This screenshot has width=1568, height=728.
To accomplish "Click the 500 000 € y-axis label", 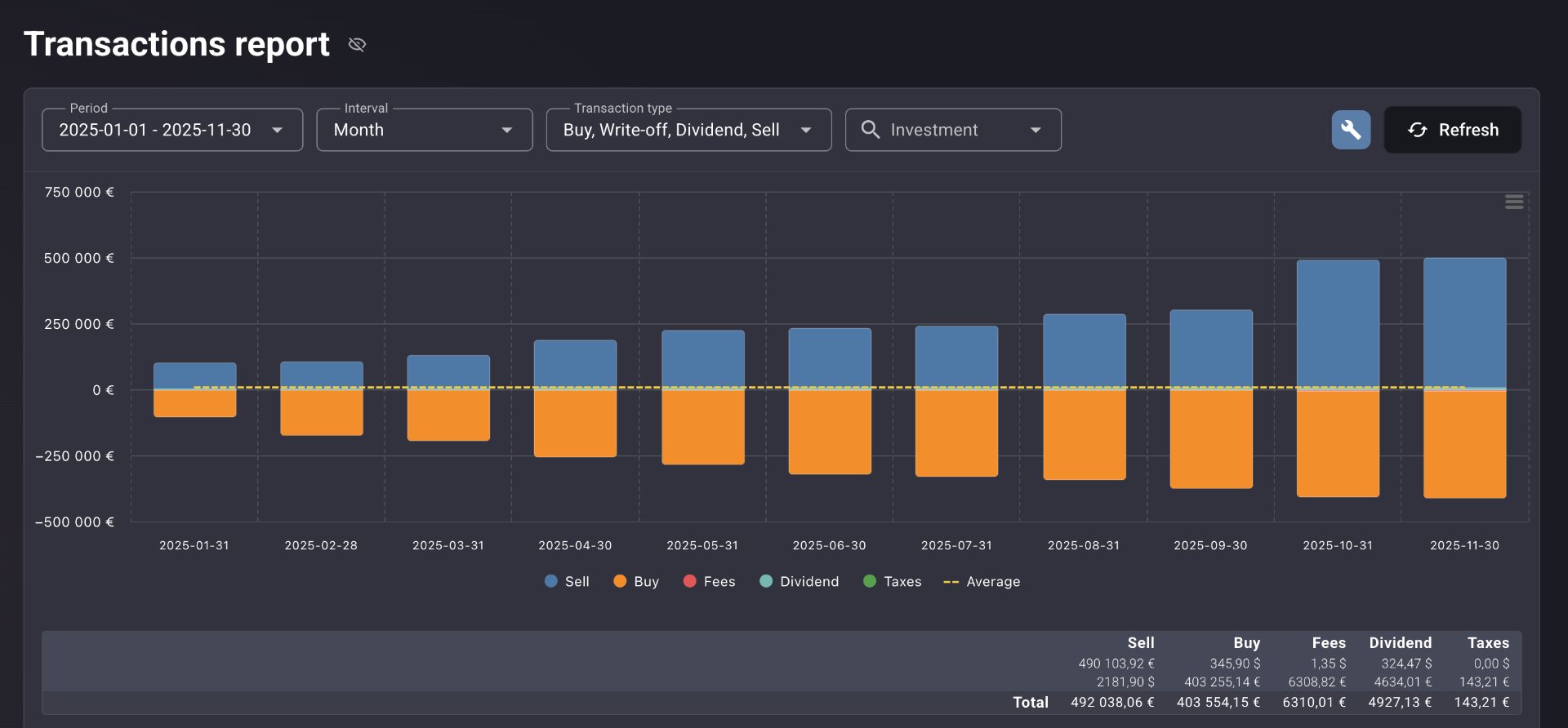I will pos(78,258).
